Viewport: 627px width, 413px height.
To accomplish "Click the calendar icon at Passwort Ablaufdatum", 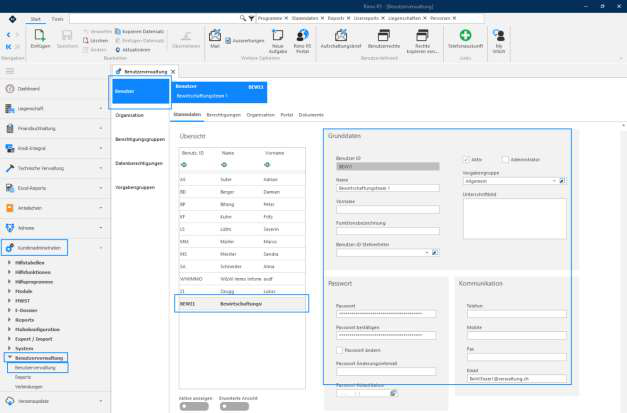I will click(x=393, y=393).
